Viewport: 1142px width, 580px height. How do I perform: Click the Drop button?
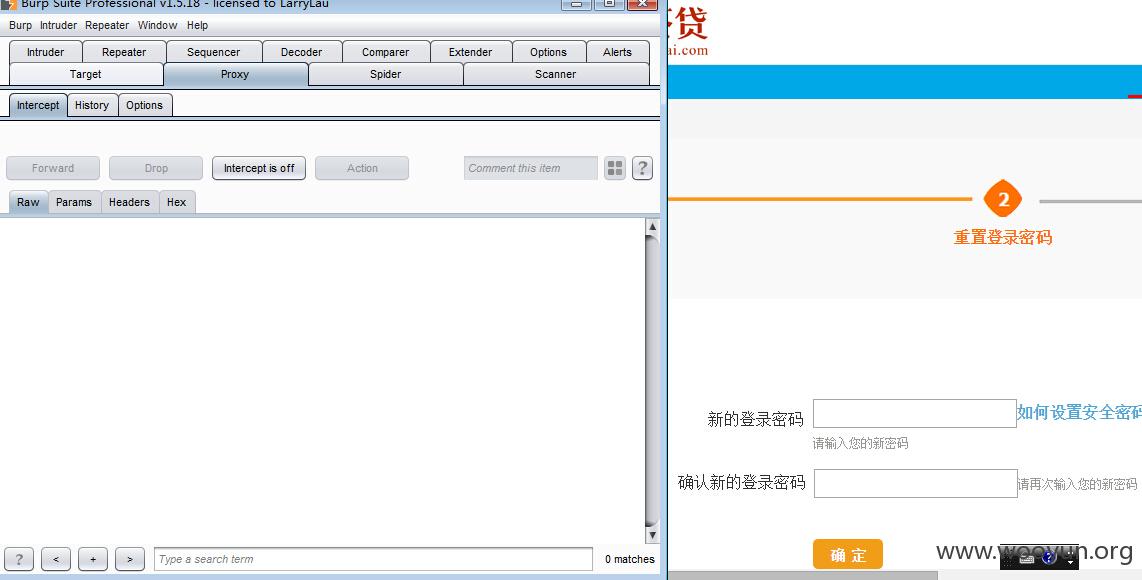tap(156, 168)
